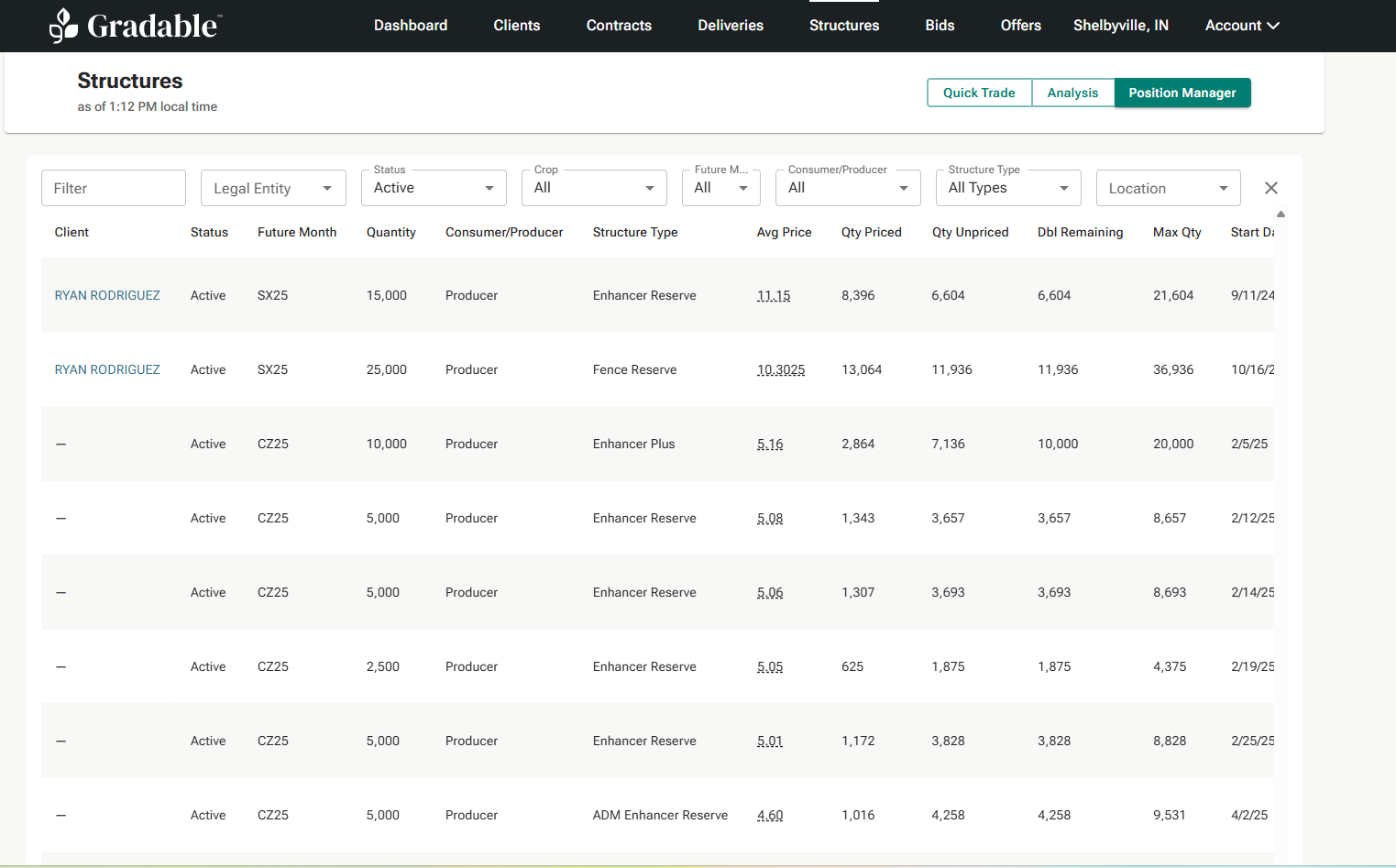Viewport: 1396px width, 868px height.
Task: Switch to Quick Trade view
Action: [x=979, y=93]
